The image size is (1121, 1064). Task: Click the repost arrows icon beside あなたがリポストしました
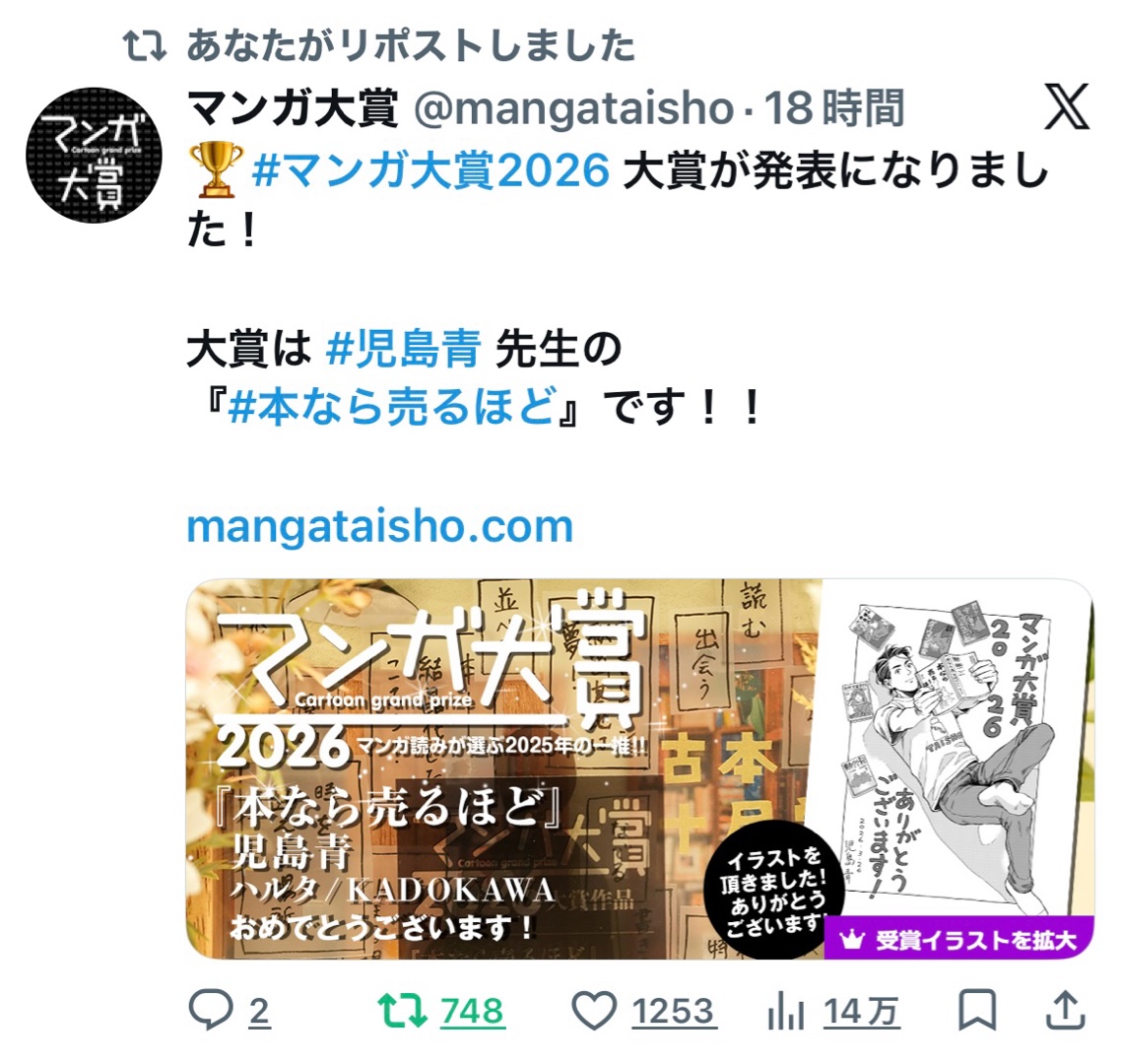click(145, 46)
